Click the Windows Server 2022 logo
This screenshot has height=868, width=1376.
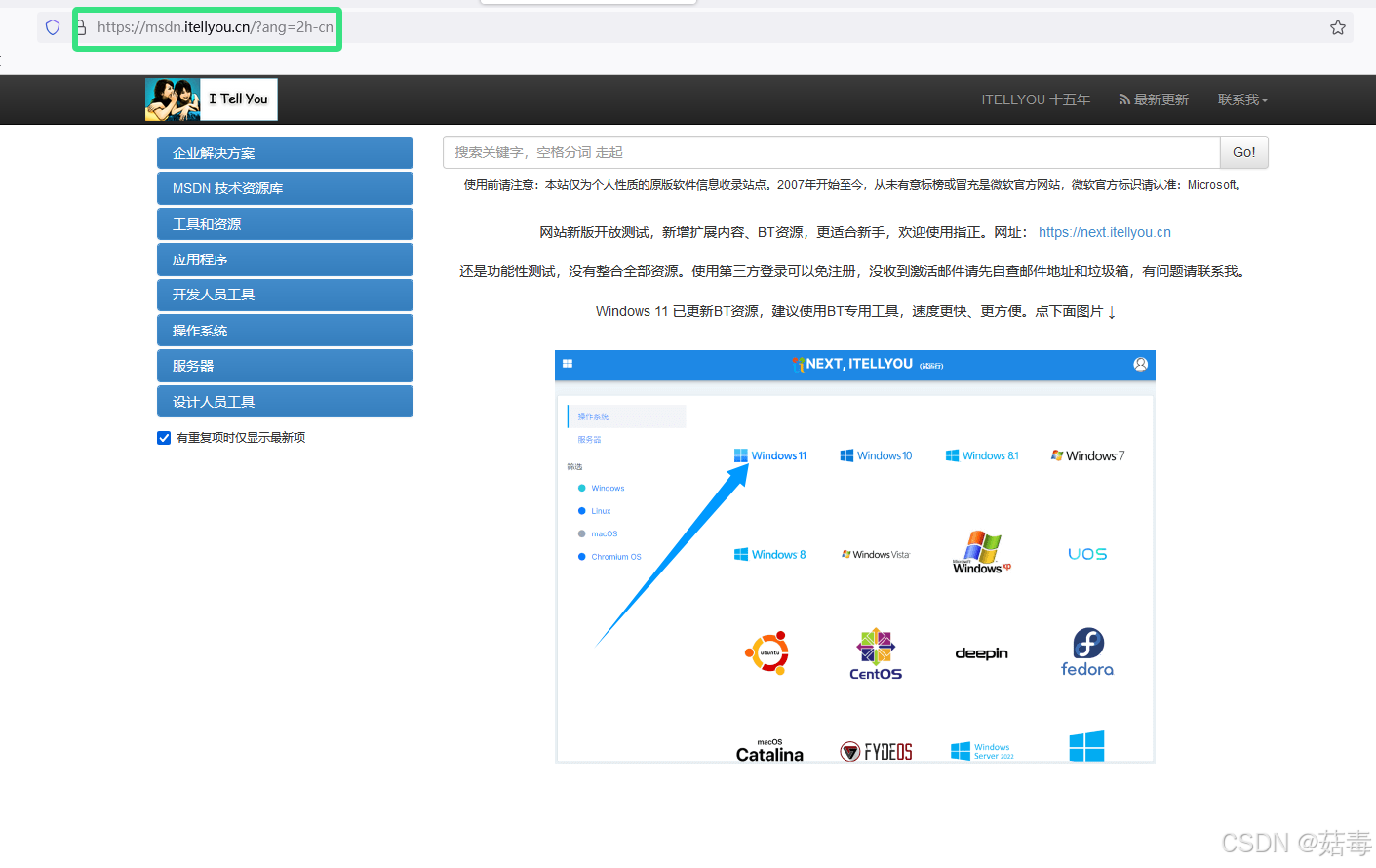pos(982,751)
